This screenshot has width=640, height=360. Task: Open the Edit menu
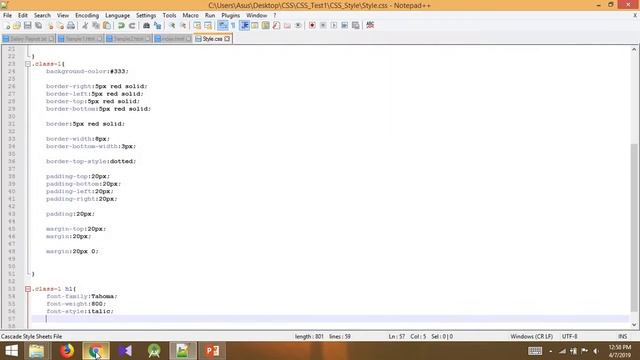[x=23, y=15]
